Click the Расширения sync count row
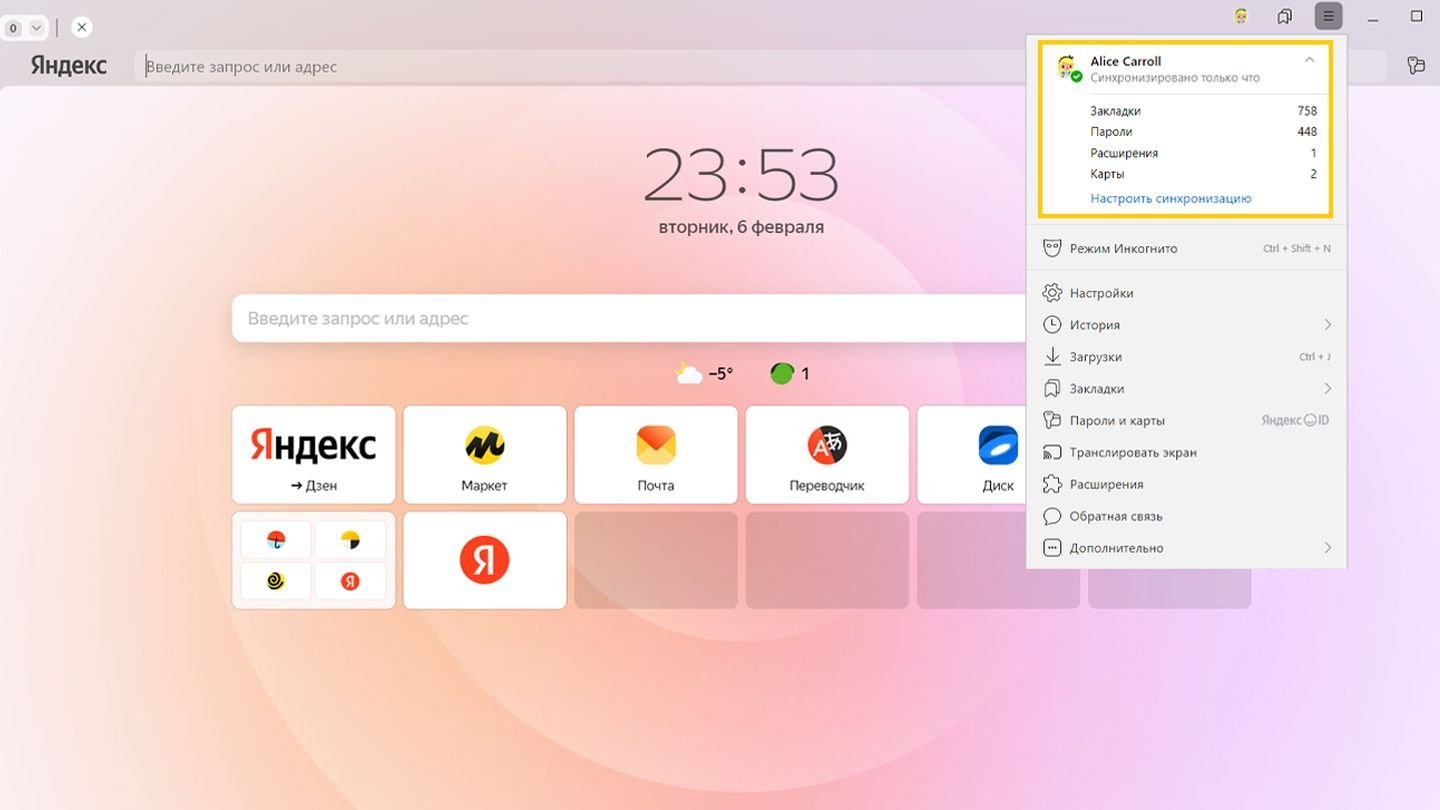 click(1203, 153)
